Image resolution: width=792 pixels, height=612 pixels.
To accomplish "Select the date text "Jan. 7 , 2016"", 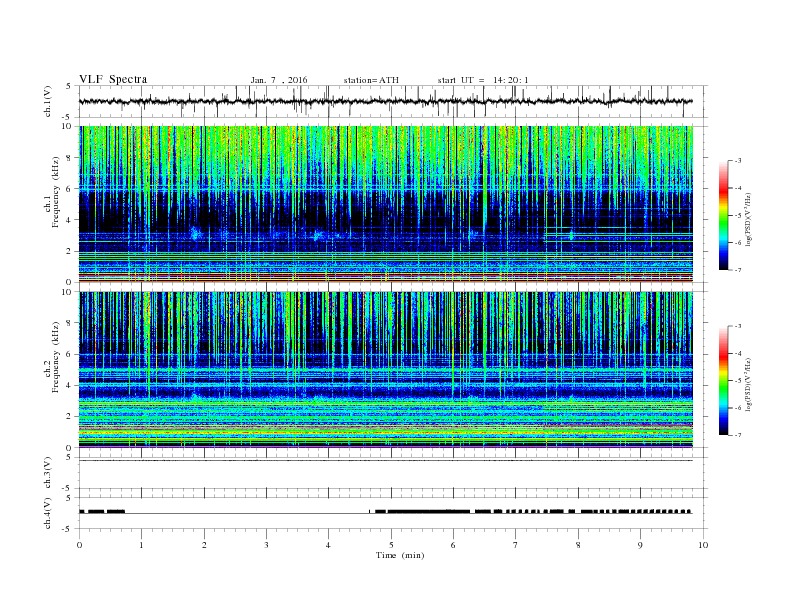I will click(279, 80).
